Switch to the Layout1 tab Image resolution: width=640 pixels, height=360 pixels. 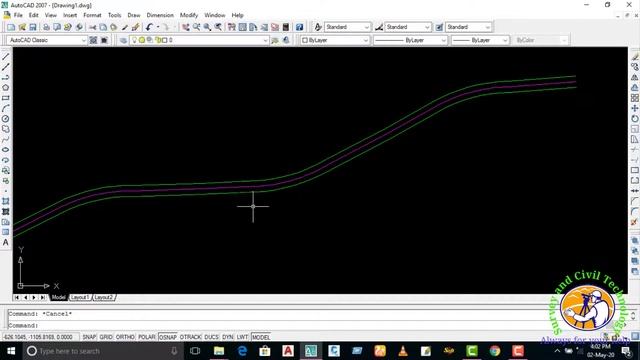point(80,298)
